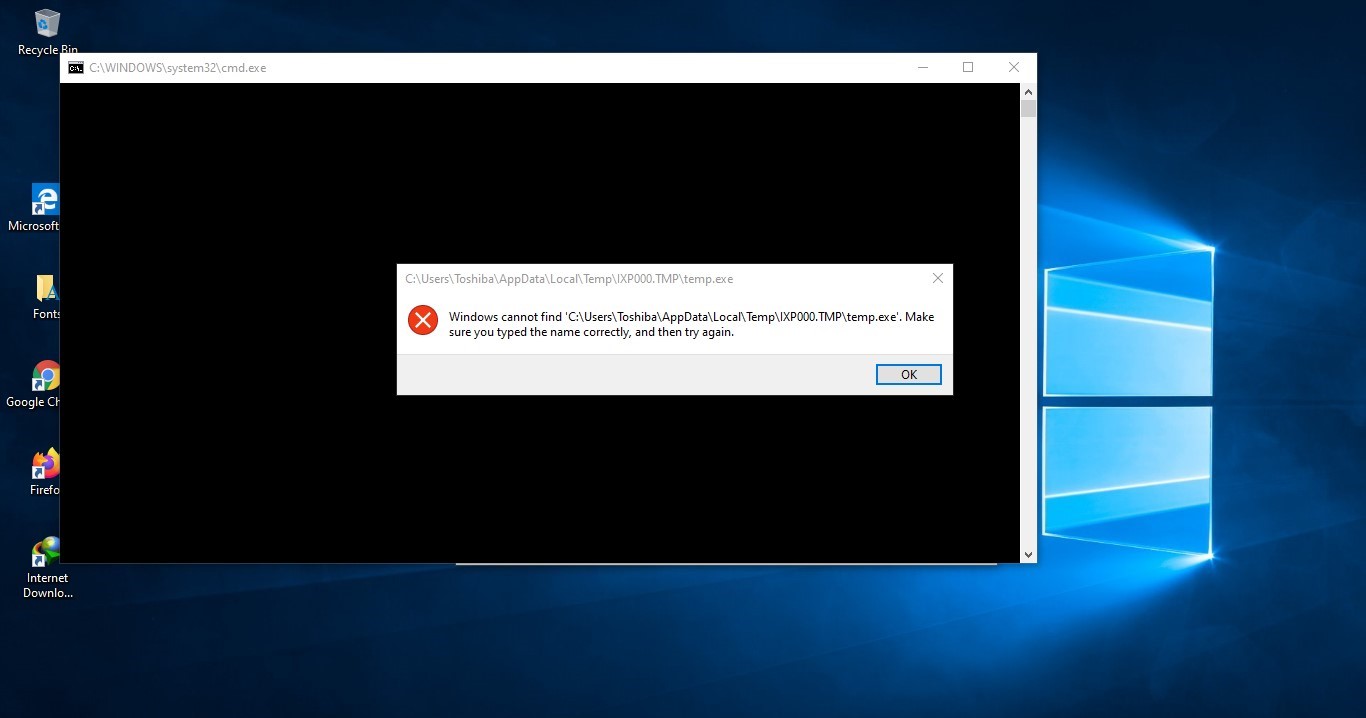Click OK in the error dialog
1366x718 pixels.
click(x=908, y=375)
